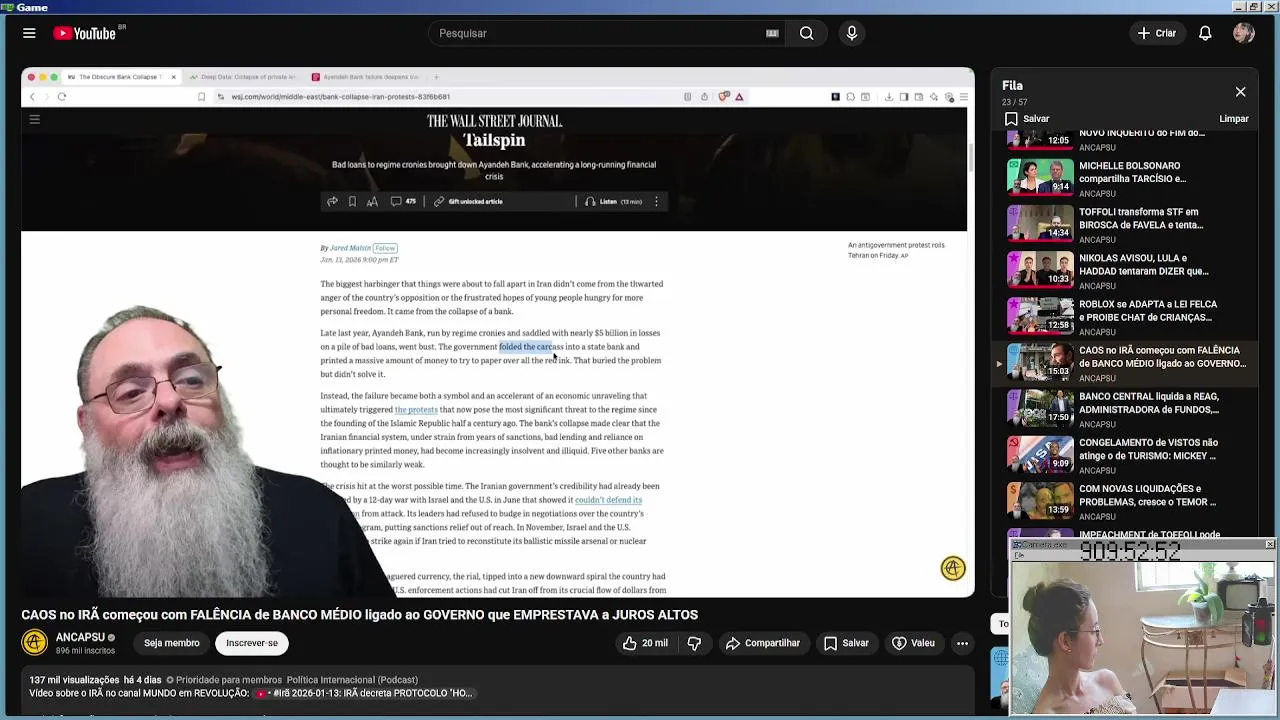The image size is (1280, 720).
Task: Open the 475 comments icon
Action: click(x=403, y=201)
